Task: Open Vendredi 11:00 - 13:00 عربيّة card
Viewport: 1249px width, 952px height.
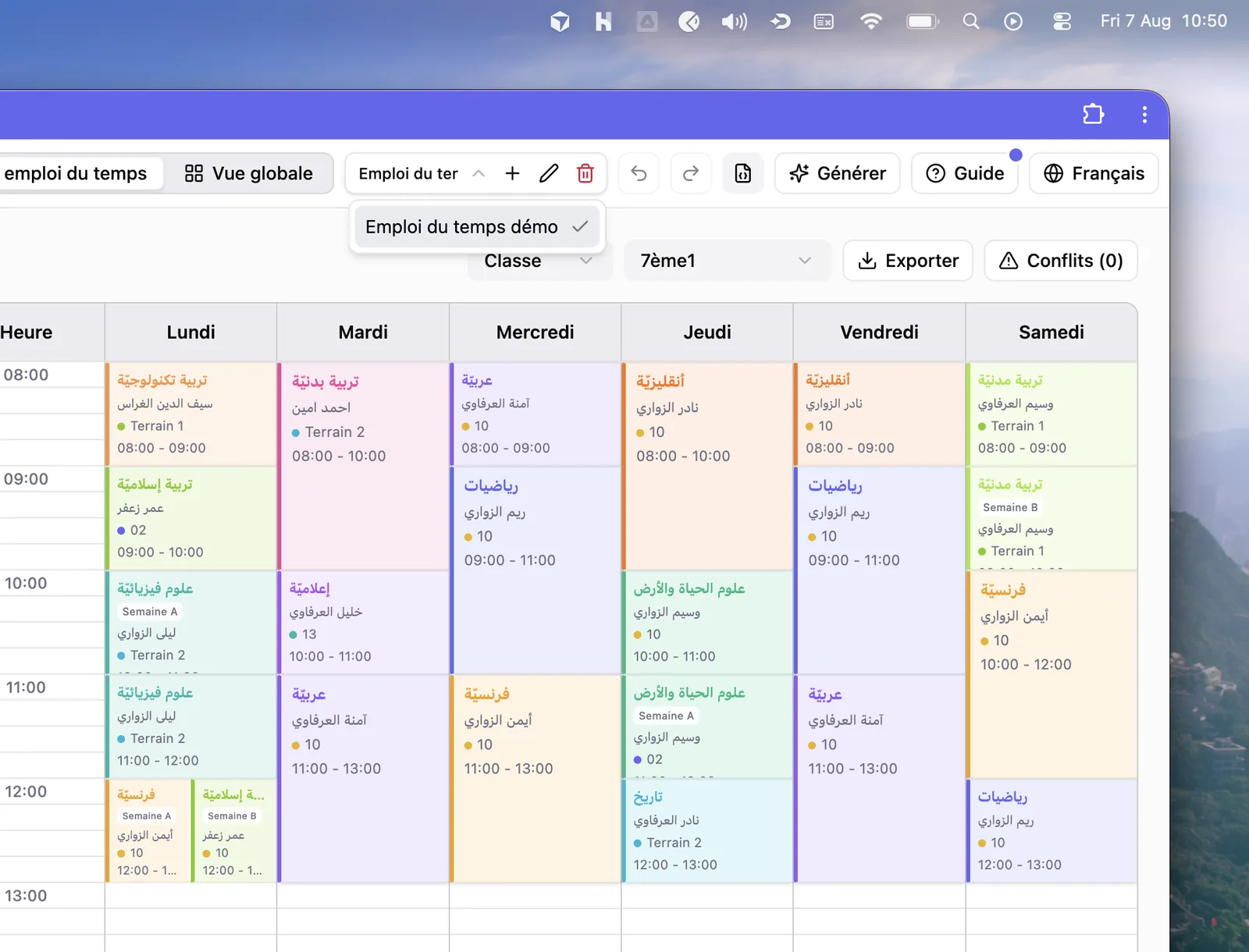Action: pos(880,779)
